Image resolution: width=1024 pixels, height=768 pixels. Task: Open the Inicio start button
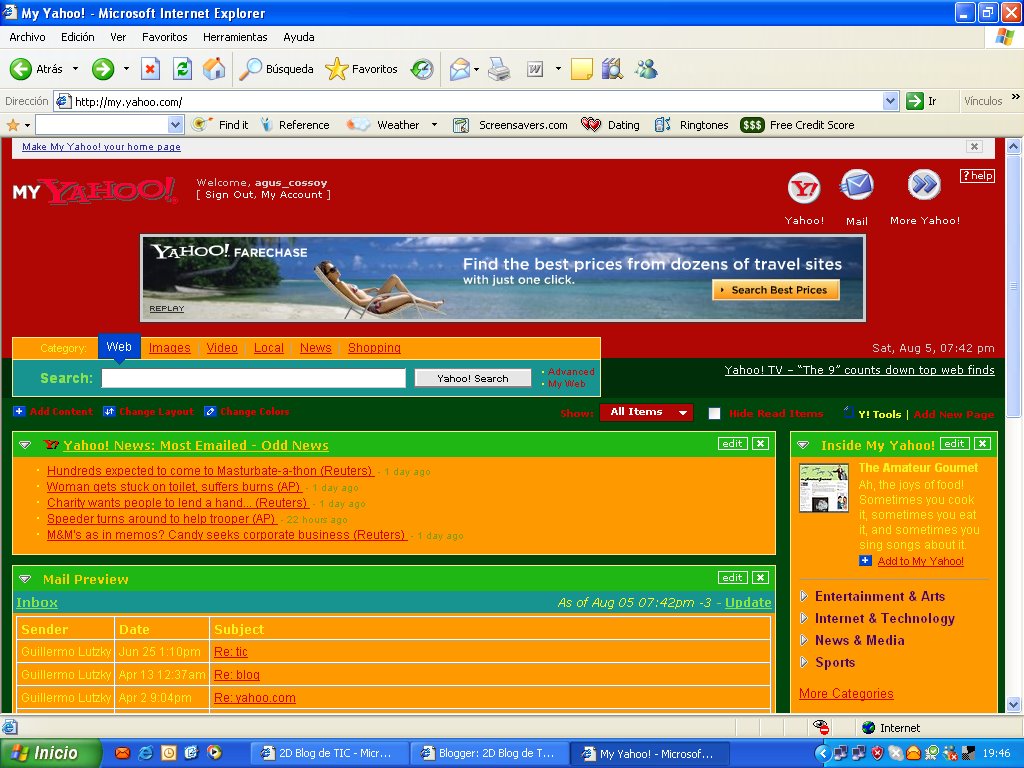click(x=50, y=753)
